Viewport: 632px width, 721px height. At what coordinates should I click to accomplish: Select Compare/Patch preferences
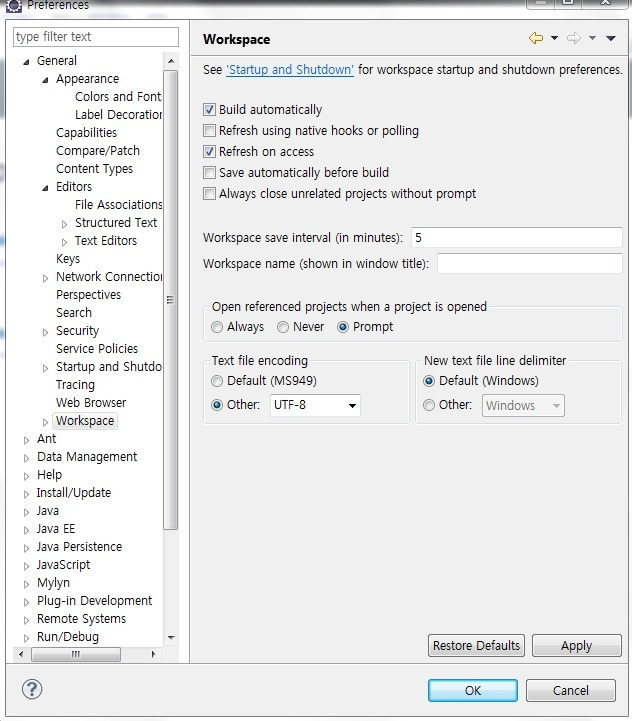point(98,150)
